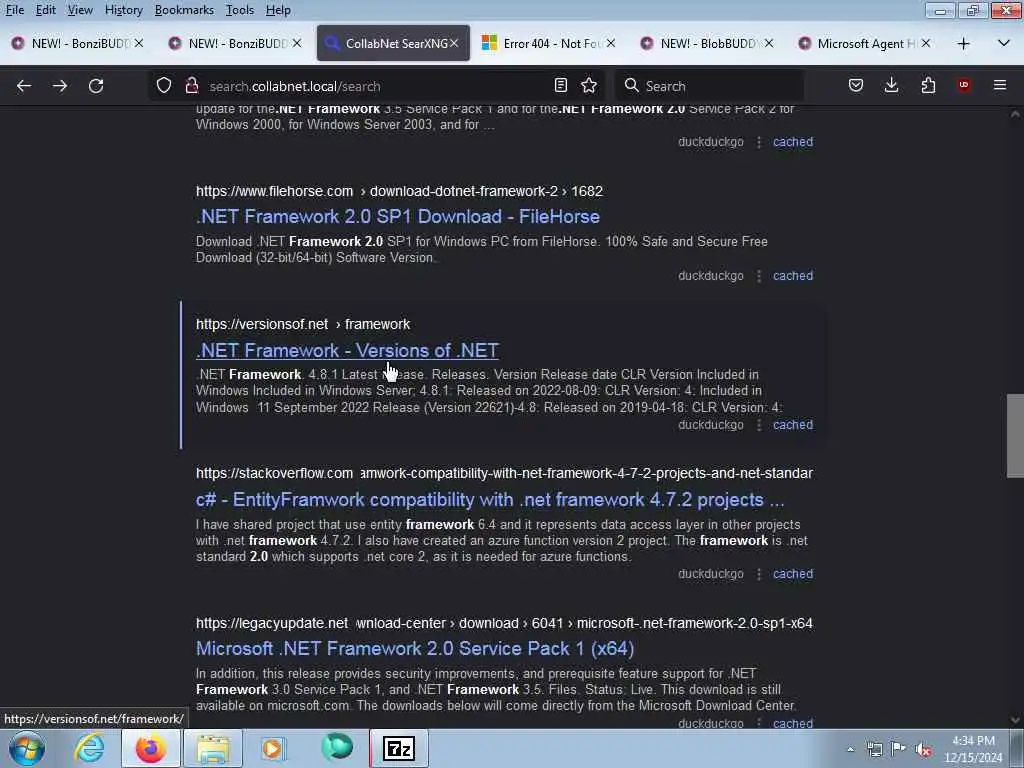Switch to the NEW! - BlobBUDDY tab
Image resolution: width=1024 pixels, height=768 pixels.
pos(705,43)
